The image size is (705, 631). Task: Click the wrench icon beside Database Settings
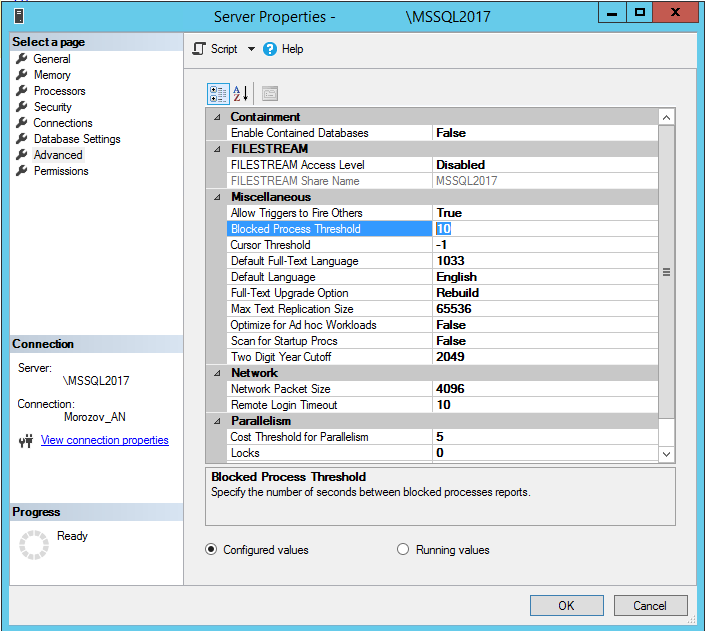pyautogui.click(x=22, y=139)
